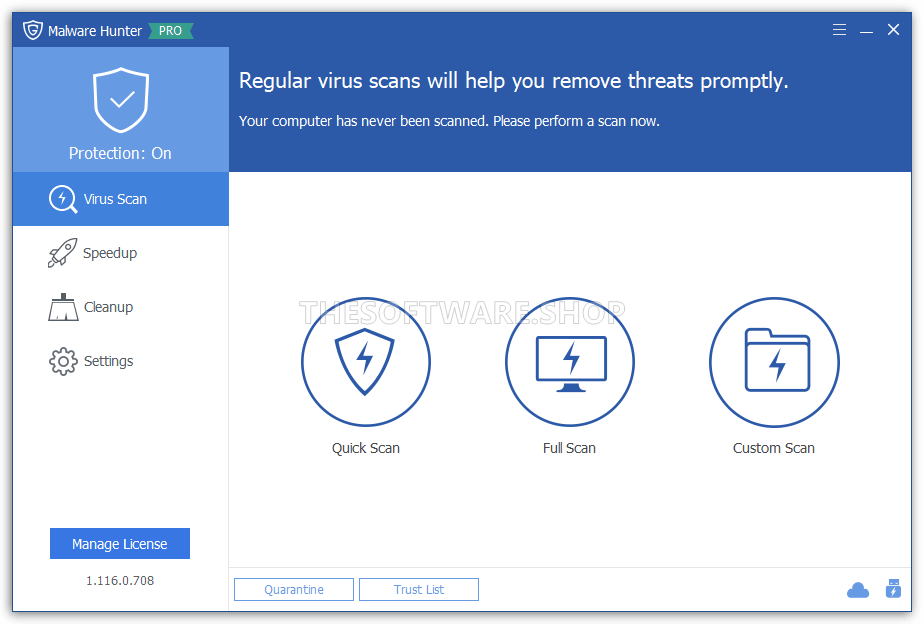The height and width of the screenshot is (624, 924).
Task: Click the Cleanup broom icon
Action: pos(63,307)
